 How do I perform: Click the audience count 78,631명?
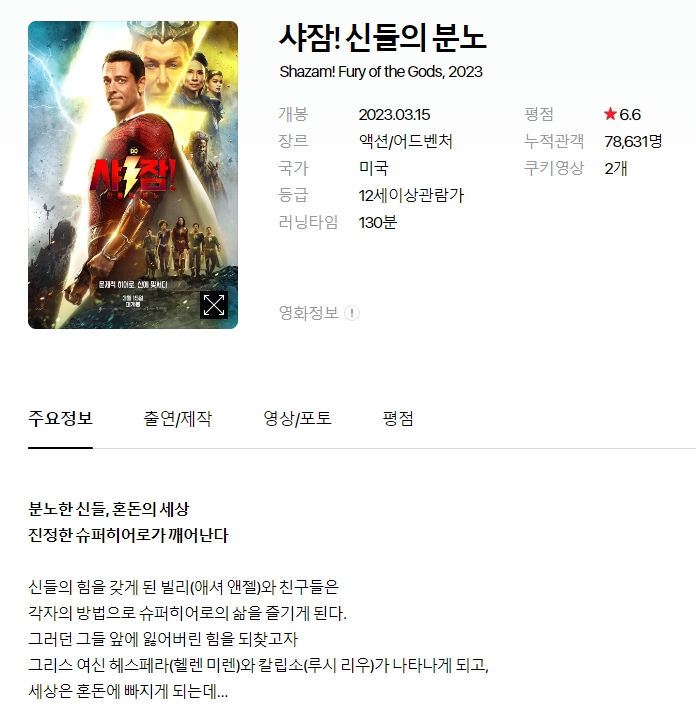click(x=633, y=141)
